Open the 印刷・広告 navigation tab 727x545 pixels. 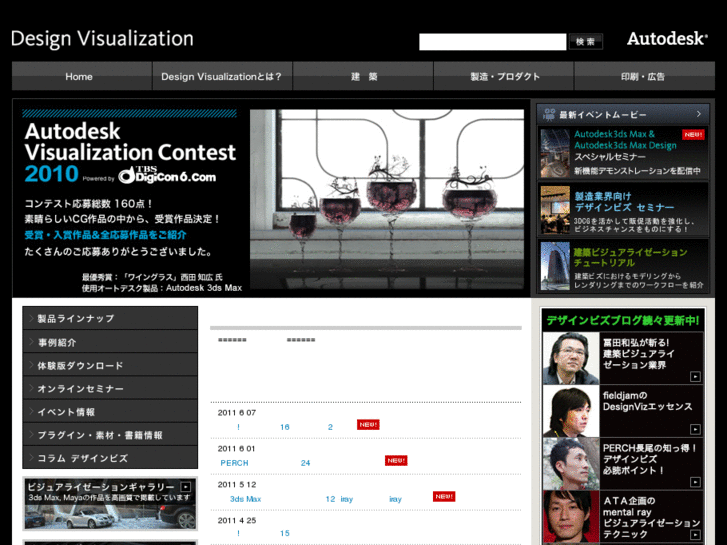[x=644, y=77]
